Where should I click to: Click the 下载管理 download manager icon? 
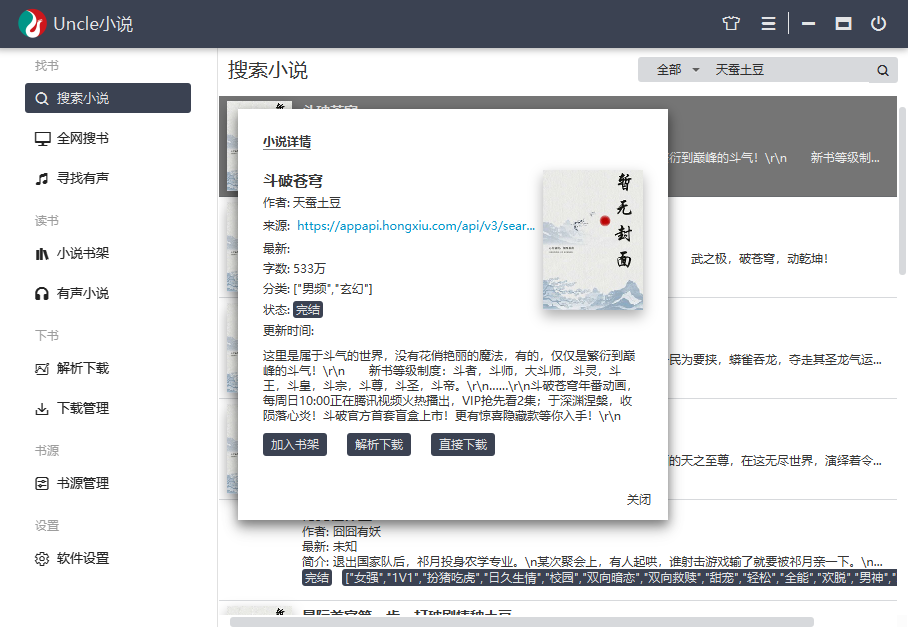40,410
